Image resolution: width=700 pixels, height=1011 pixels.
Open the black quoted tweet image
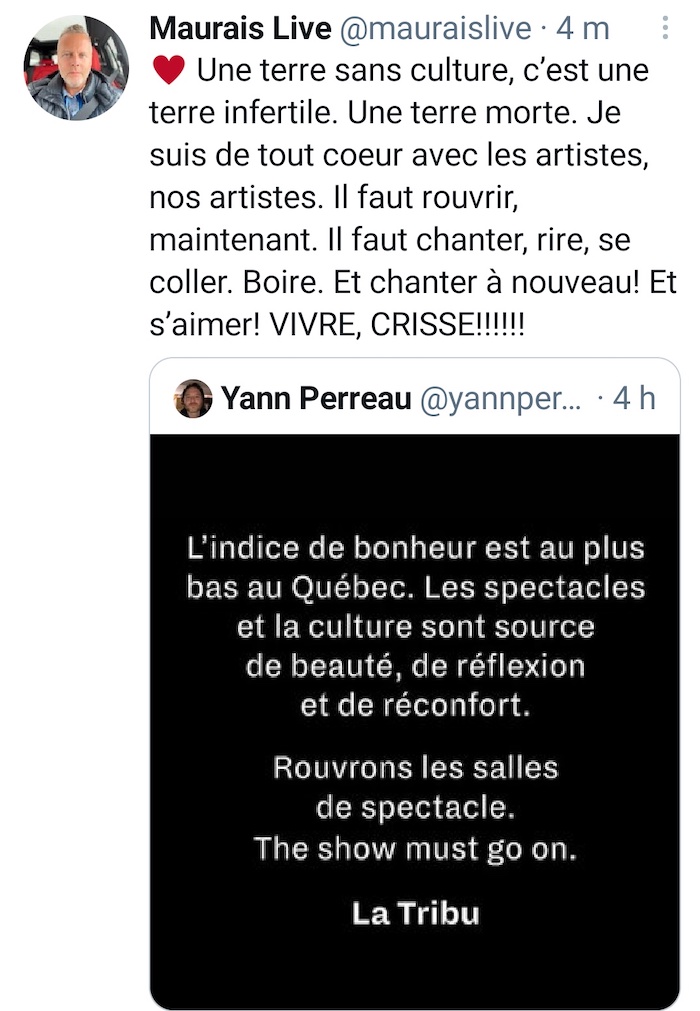(415, 721)
